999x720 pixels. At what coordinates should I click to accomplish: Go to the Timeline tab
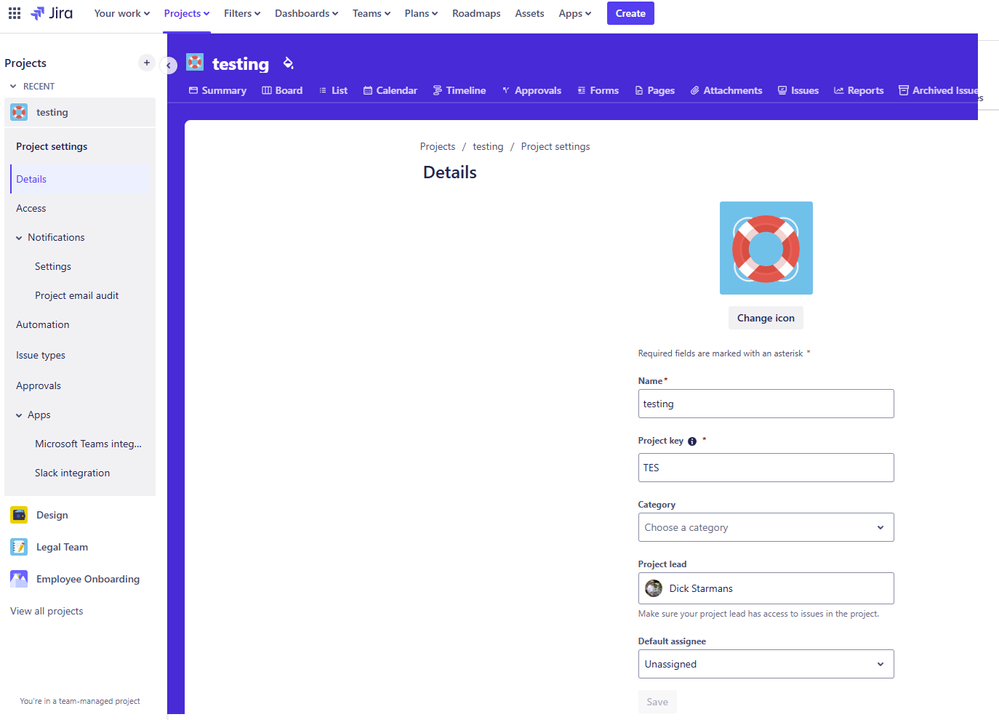(459, 90)
